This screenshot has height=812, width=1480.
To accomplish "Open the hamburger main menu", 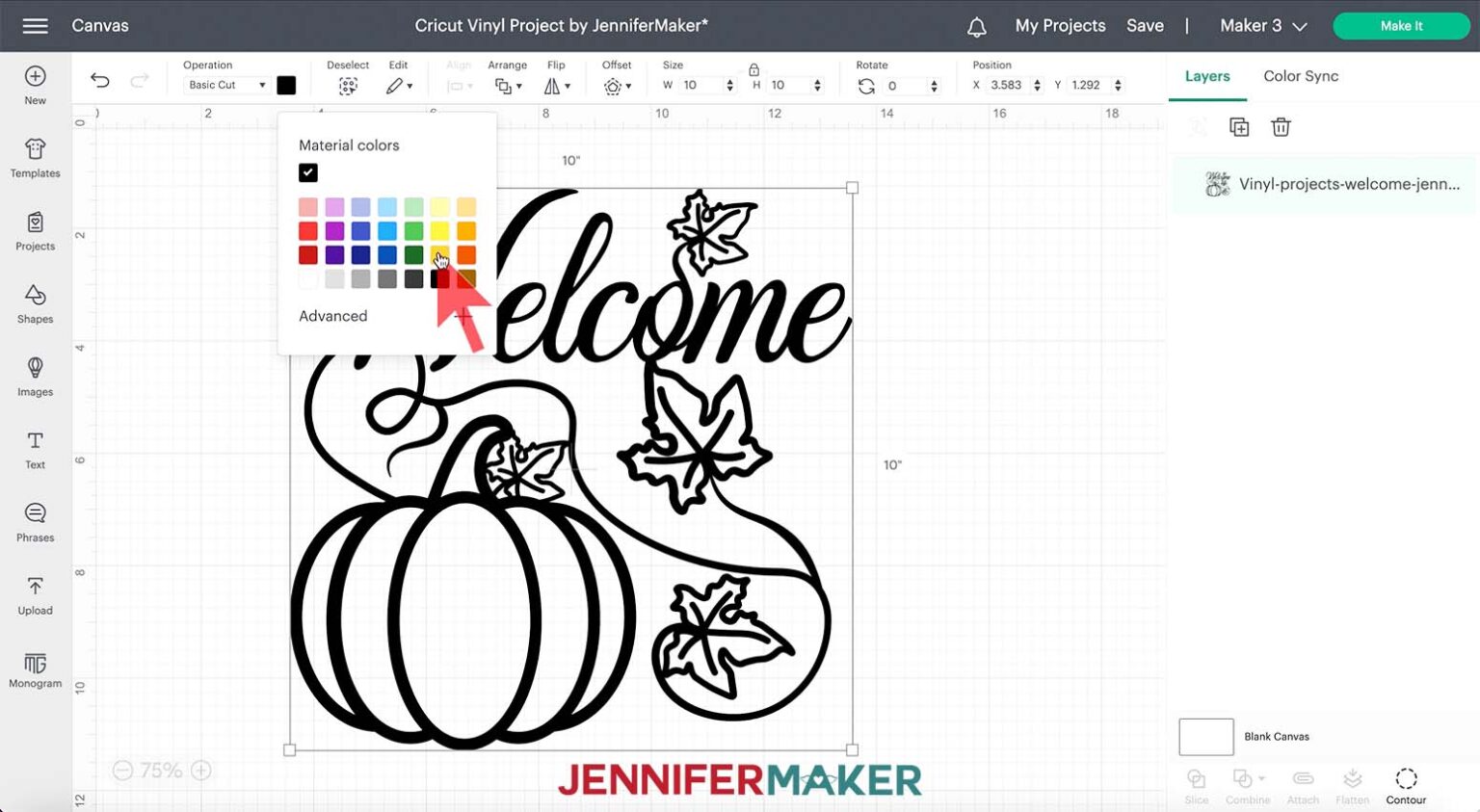I will pos(35,26).
